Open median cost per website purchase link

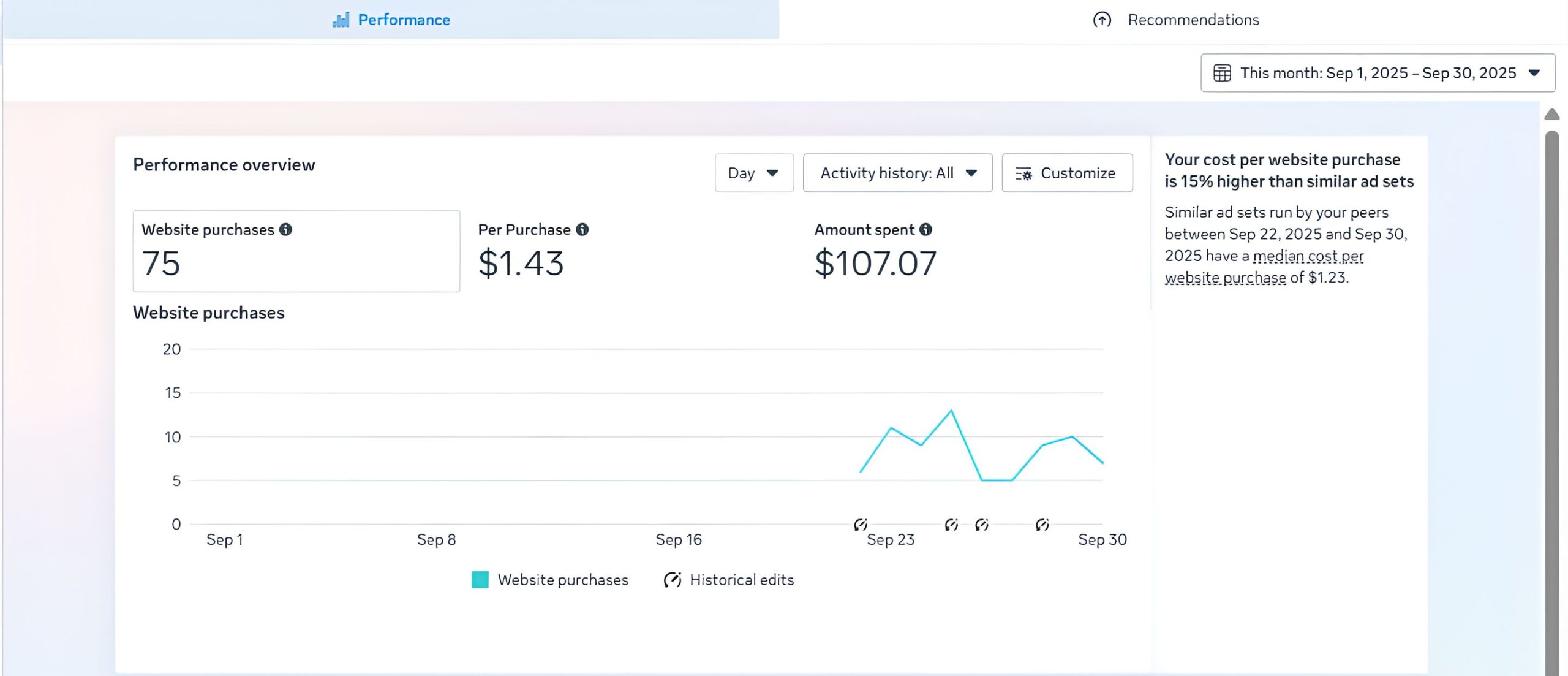(1308, 256)
